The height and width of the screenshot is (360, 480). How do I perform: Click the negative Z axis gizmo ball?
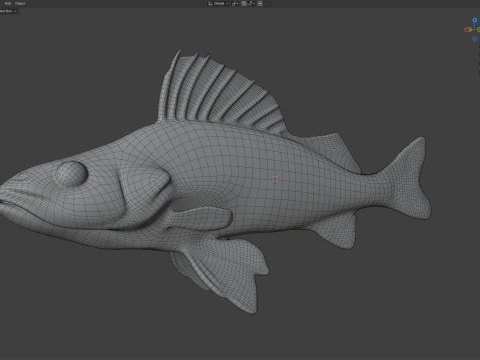coord(475,39)
